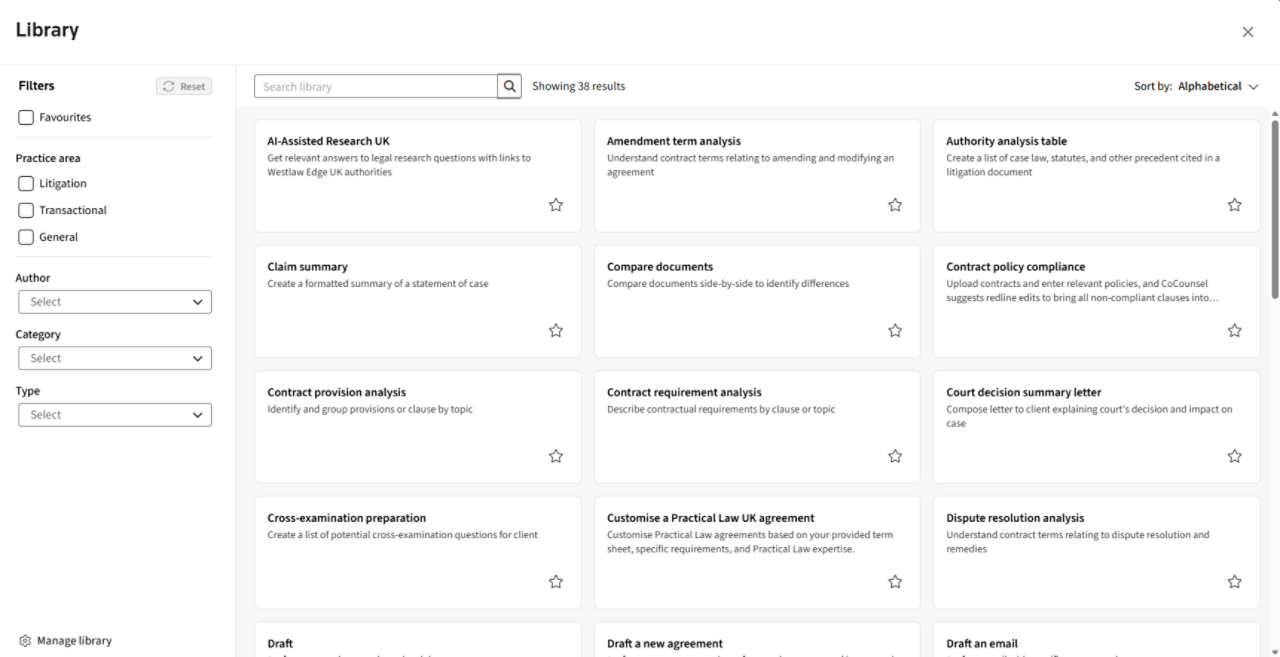Mark Contract policy compliance as favourite
1280x657 pixels.
click(1234, 331)
